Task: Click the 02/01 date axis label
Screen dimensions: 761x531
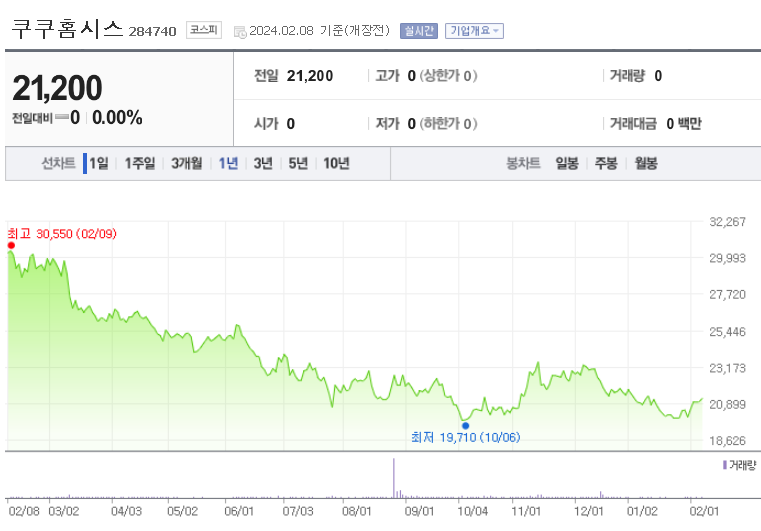Action: click(704, 511)
